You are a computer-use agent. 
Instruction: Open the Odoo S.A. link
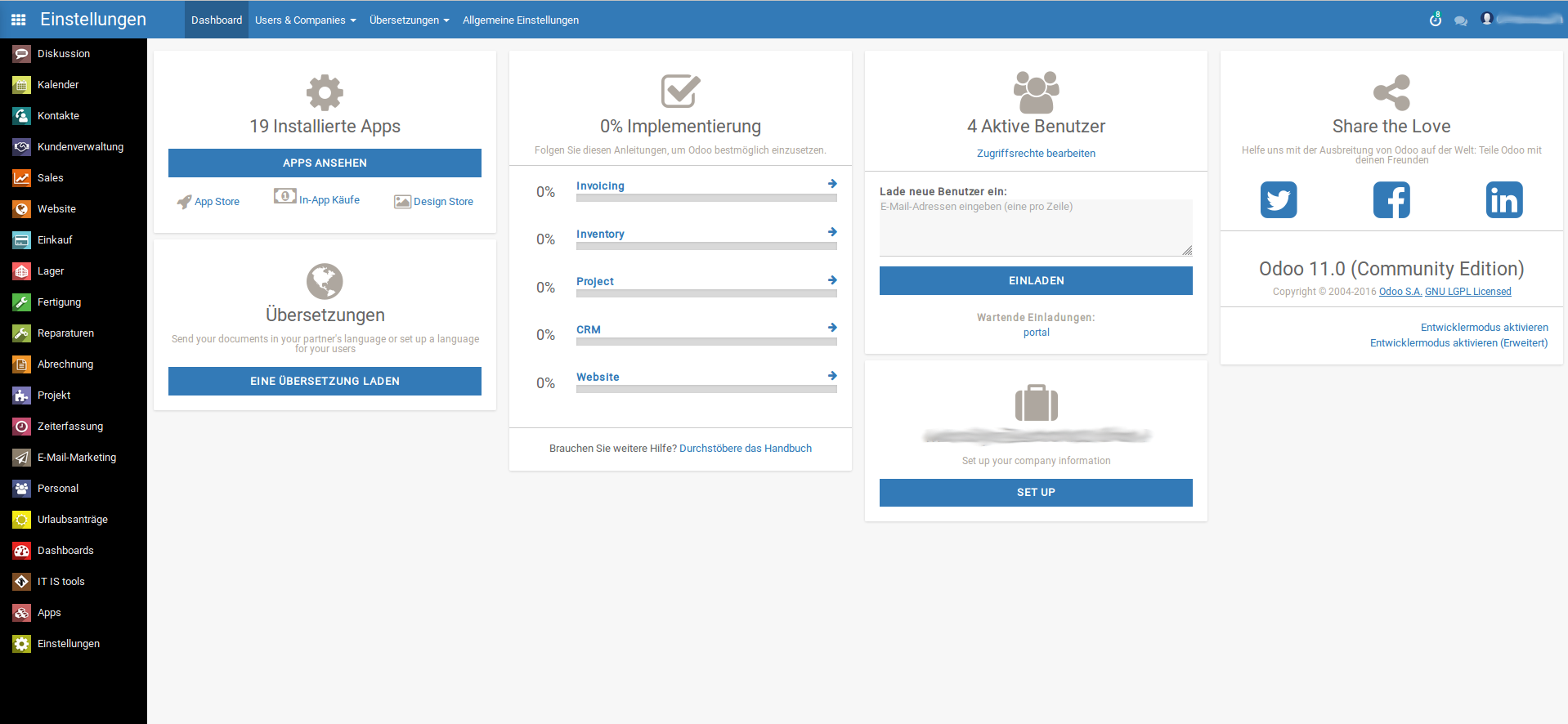1400,292
